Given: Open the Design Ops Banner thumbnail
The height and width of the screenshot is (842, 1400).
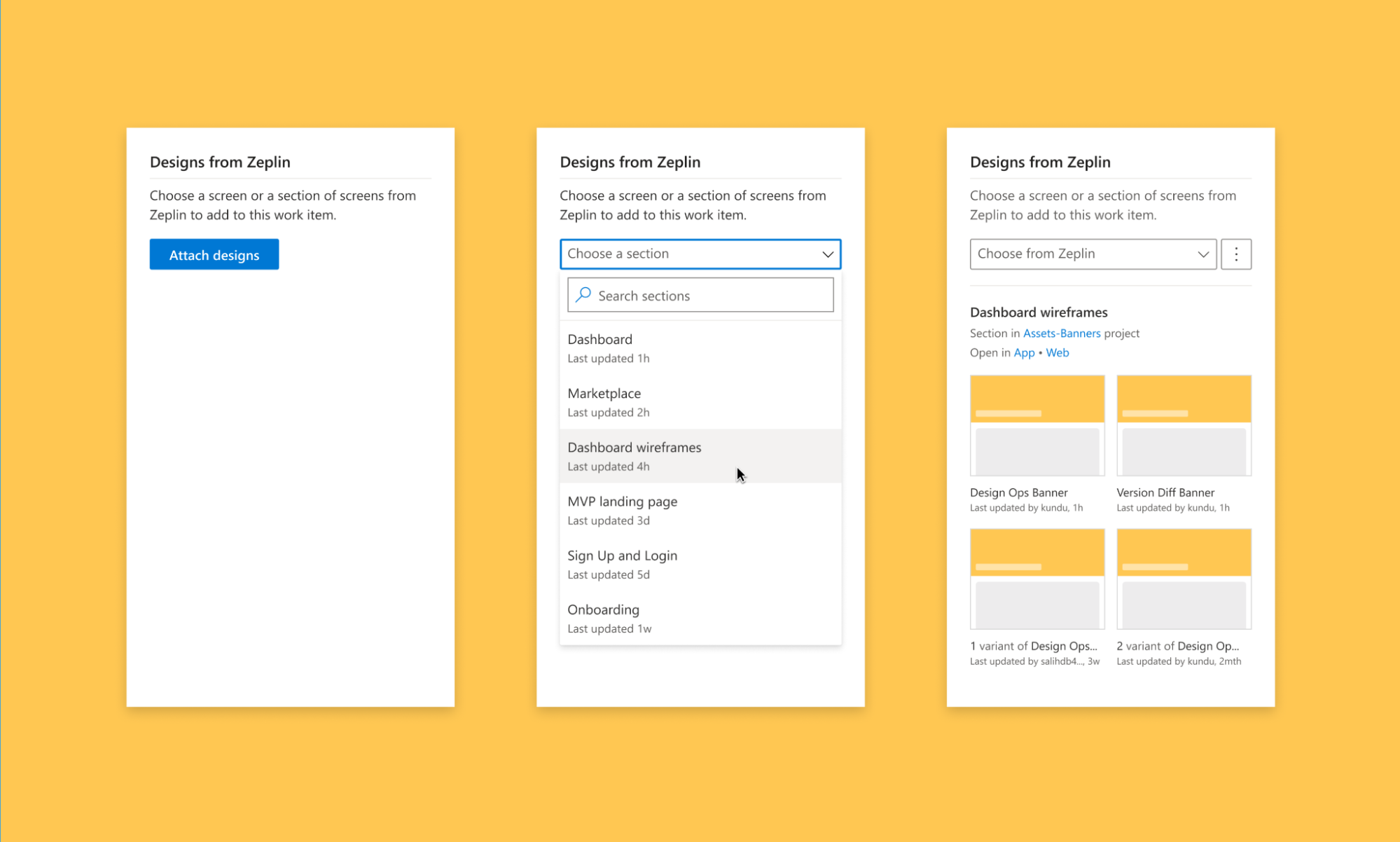Looking at the screenshot, I should point(1037,425).
